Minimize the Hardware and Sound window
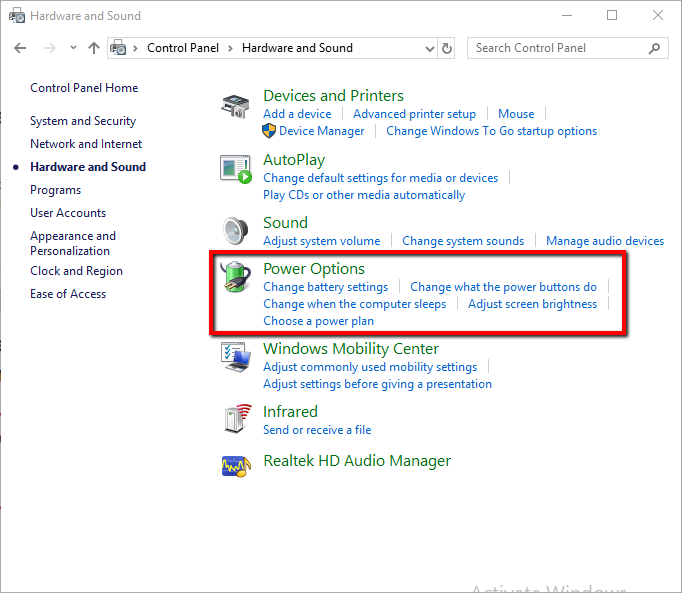 tap(567, 15)
